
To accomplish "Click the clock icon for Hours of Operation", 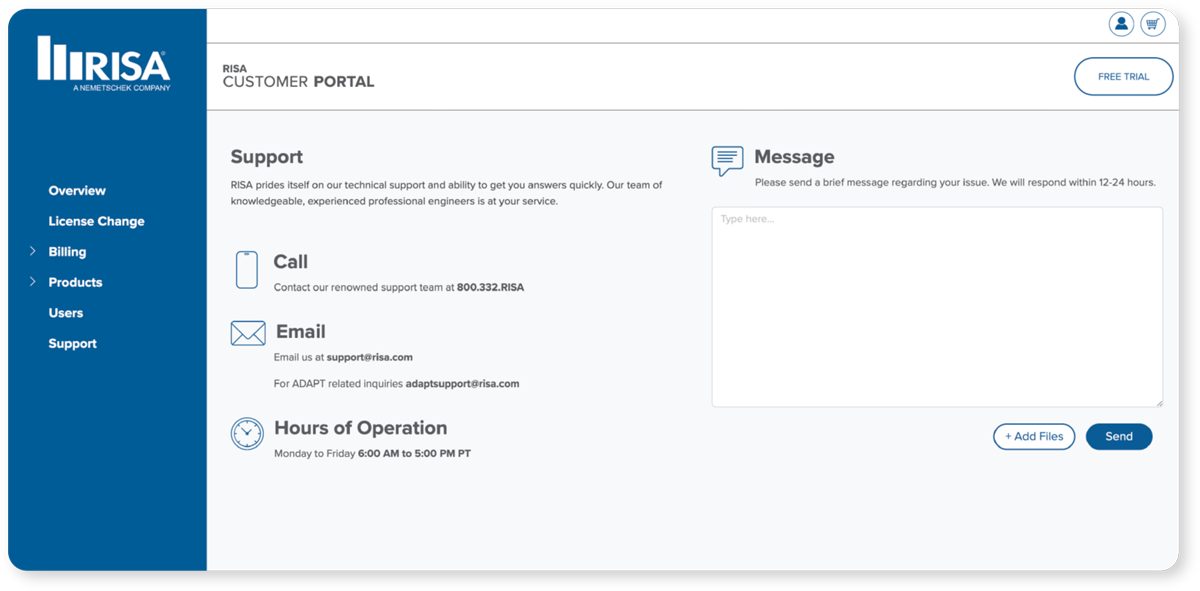I will [247, 434].
